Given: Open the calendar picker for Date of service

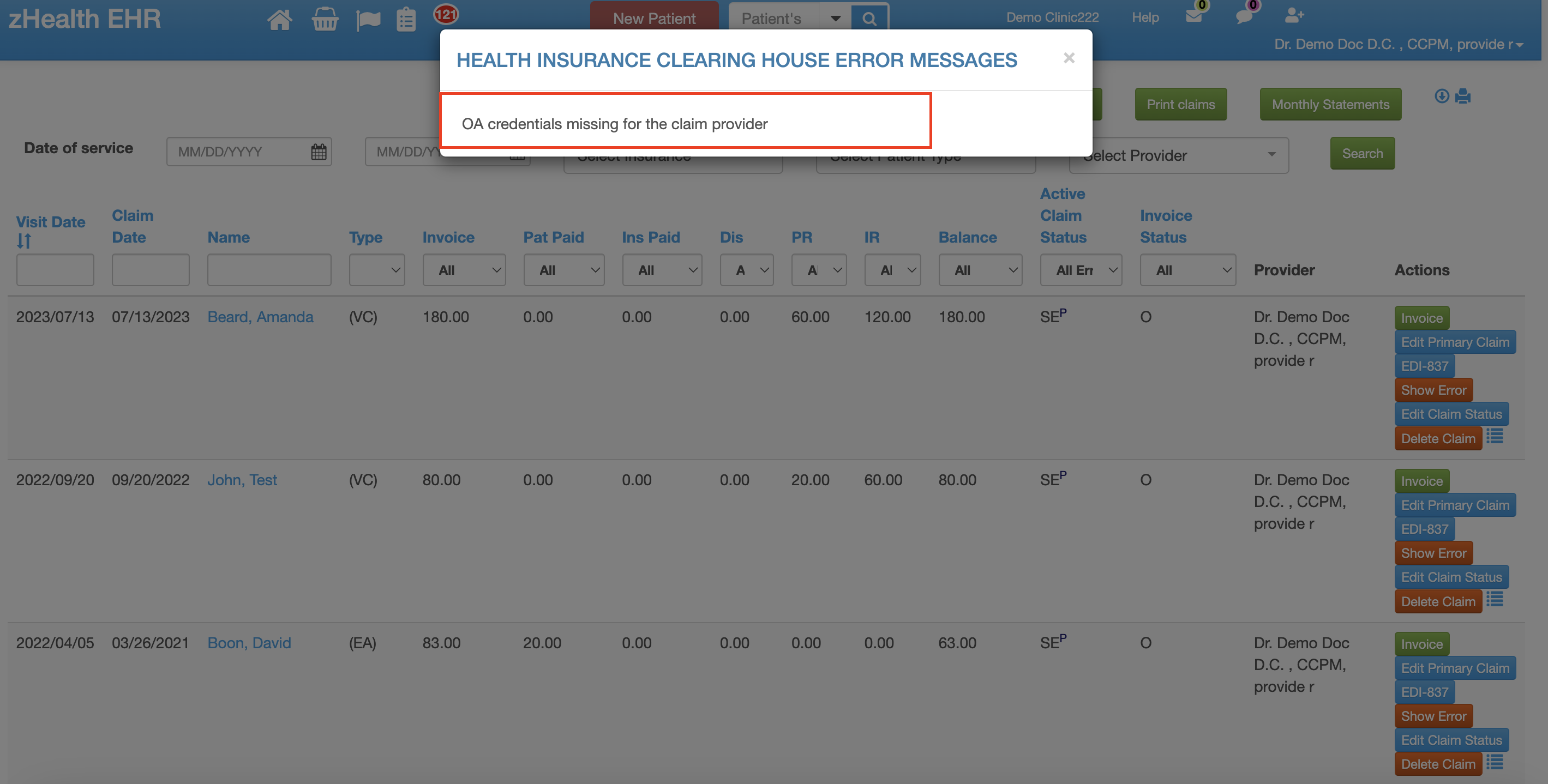Looking at the screenshot, I should 319,152.
